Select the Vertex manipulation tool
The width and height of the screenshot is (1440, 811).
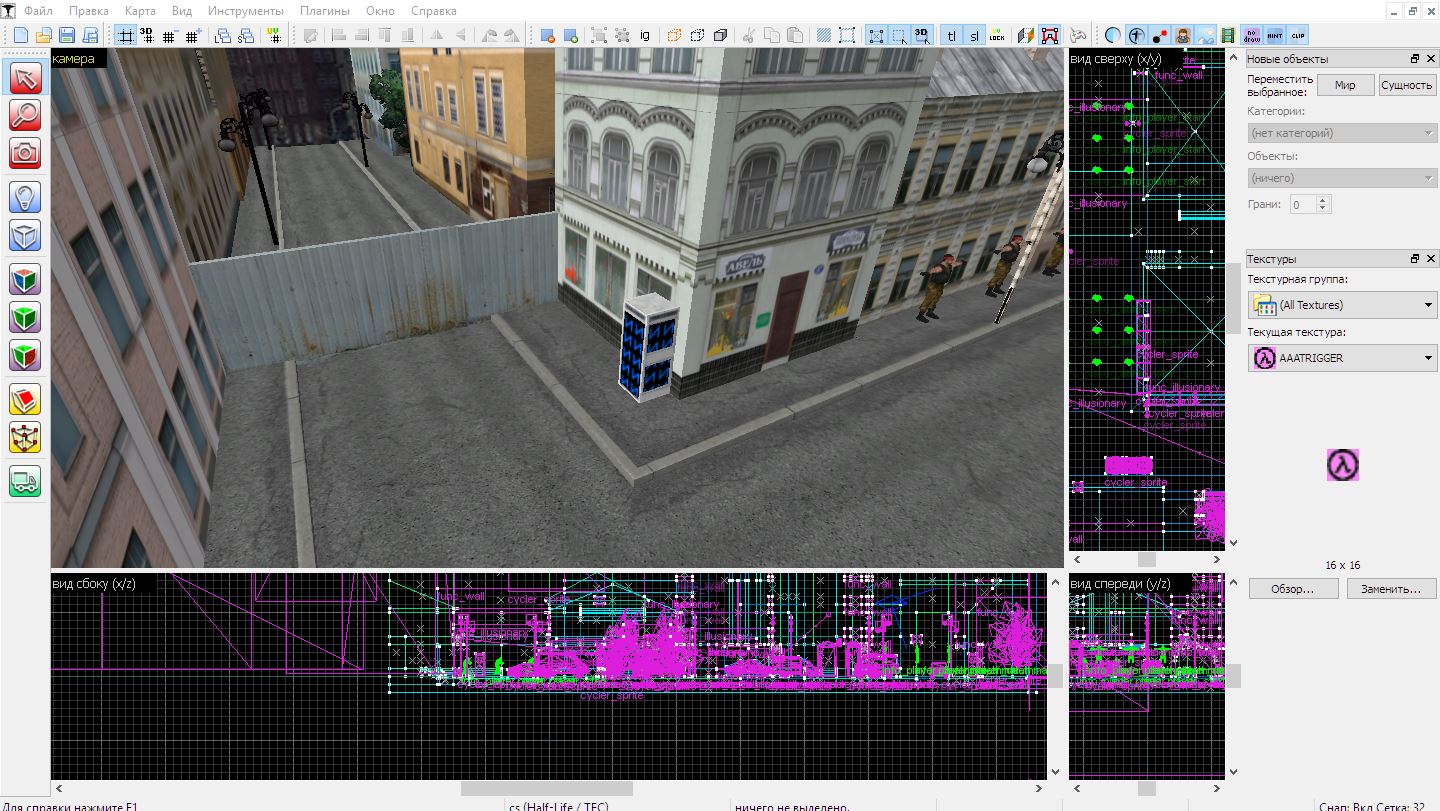click(25, 437)
